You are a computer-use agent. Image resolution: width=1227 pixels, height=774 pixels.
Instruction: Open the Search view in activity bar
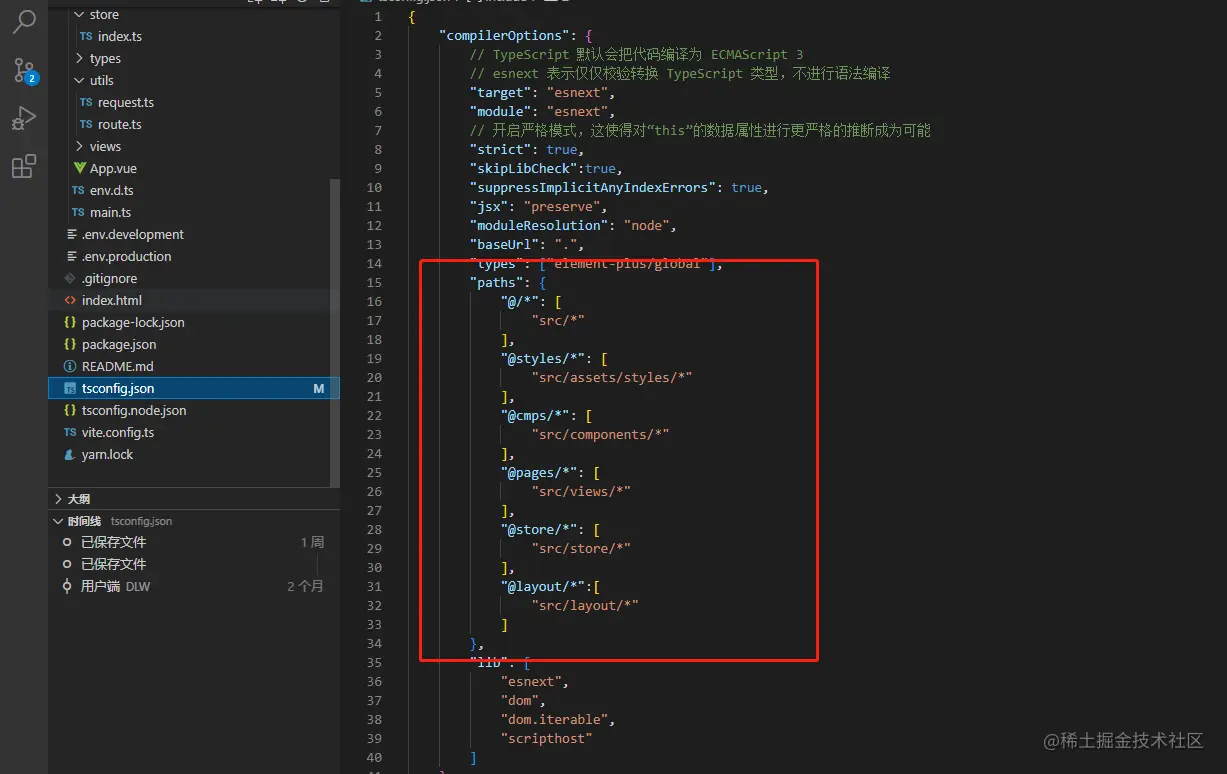24,21
